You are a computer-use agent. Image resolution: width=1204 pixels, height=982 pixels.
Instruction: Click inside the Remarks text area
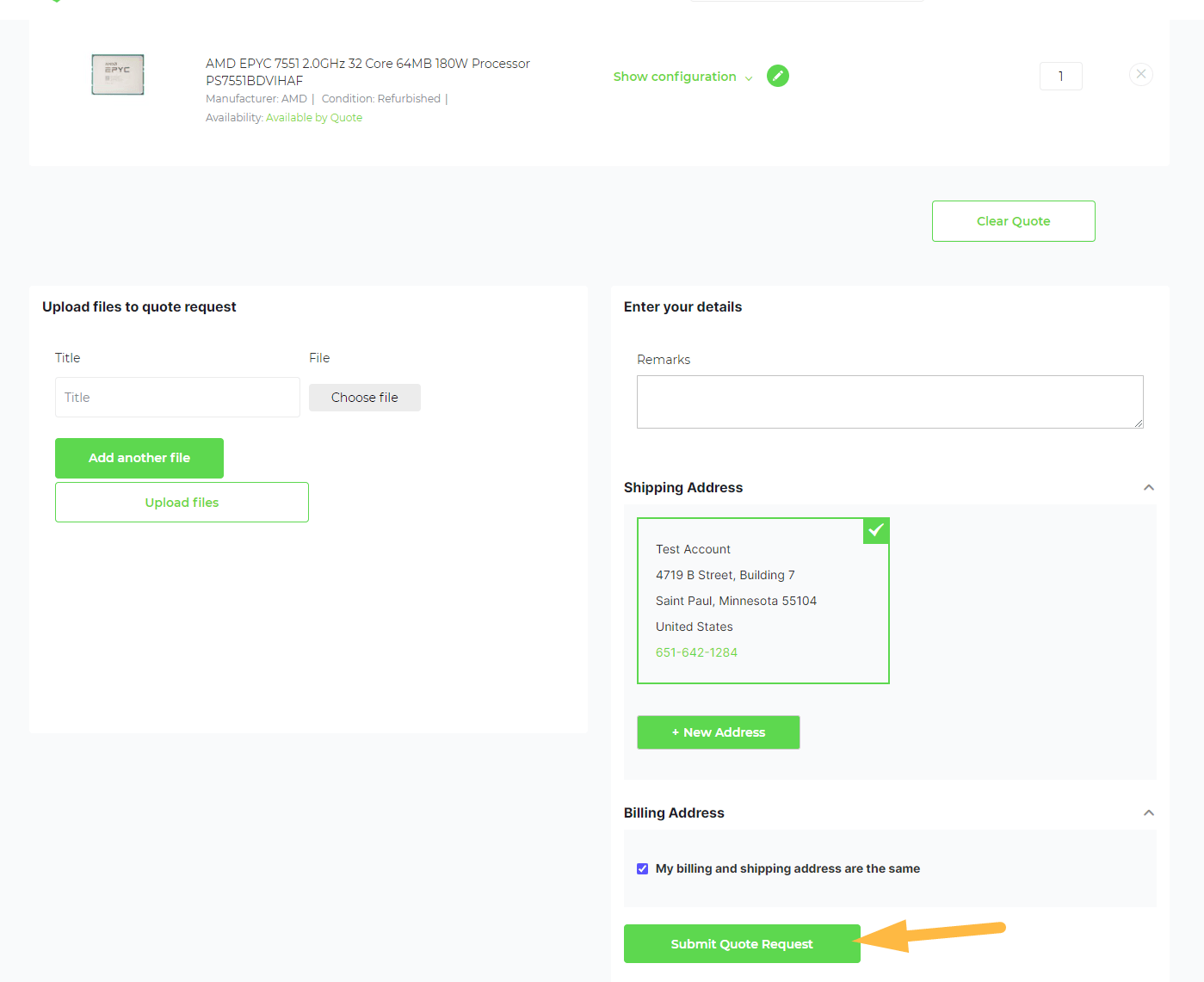click(x=890, y=402)
